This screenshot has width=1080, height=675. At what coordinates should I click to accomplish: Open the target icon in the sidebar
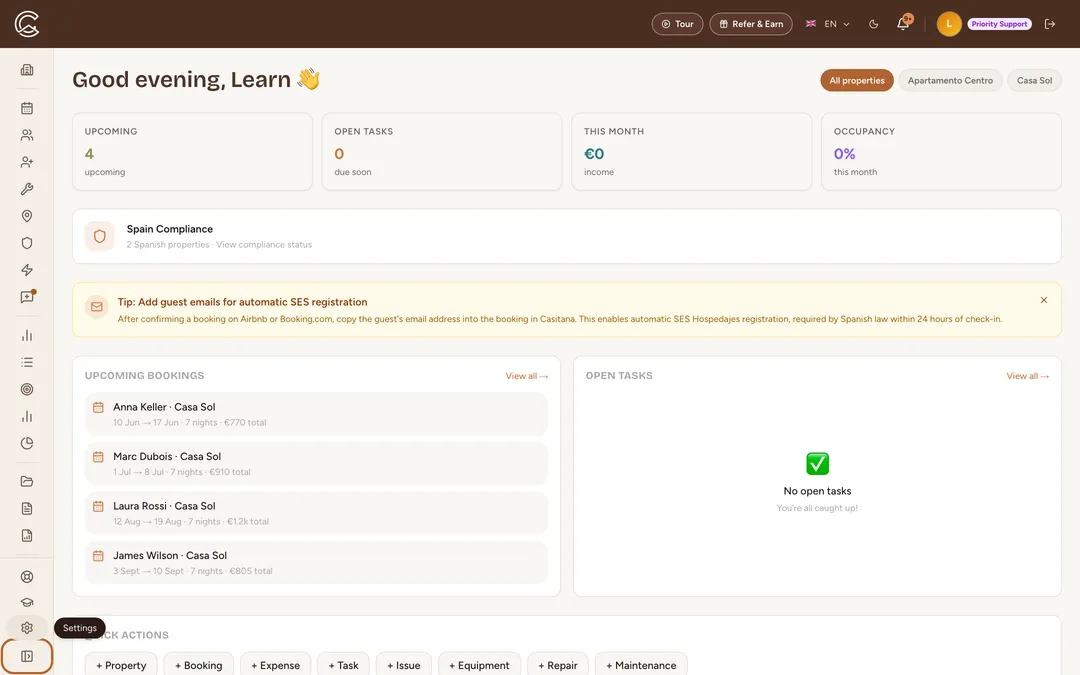(x=27, y=389)
